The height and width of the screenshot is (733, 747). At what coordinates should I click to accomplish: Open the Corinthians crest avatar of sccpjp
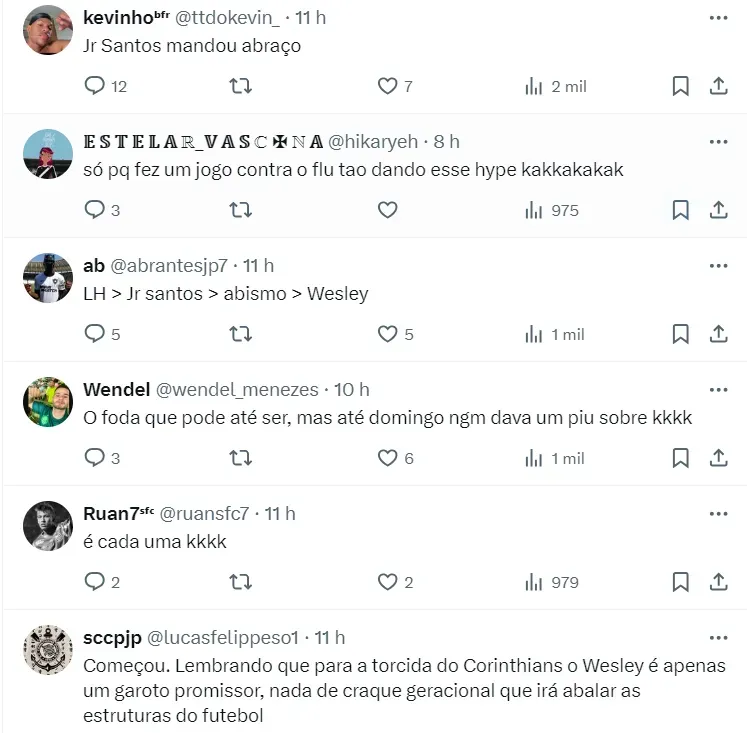point(48,650)
